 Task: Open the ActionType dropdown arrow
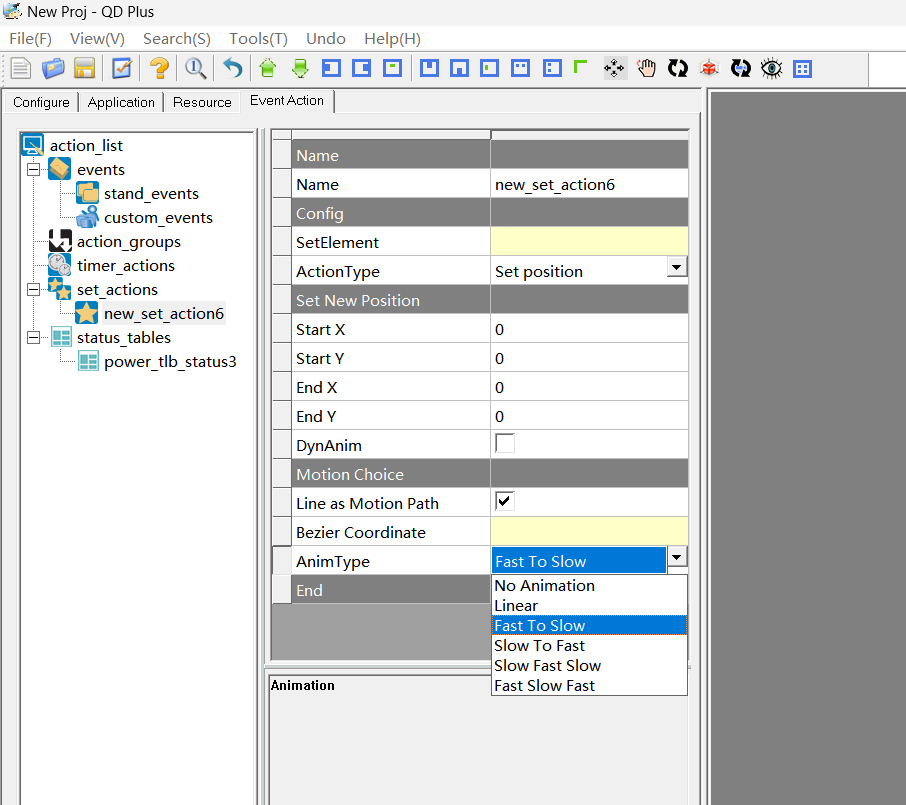(677, 268)
